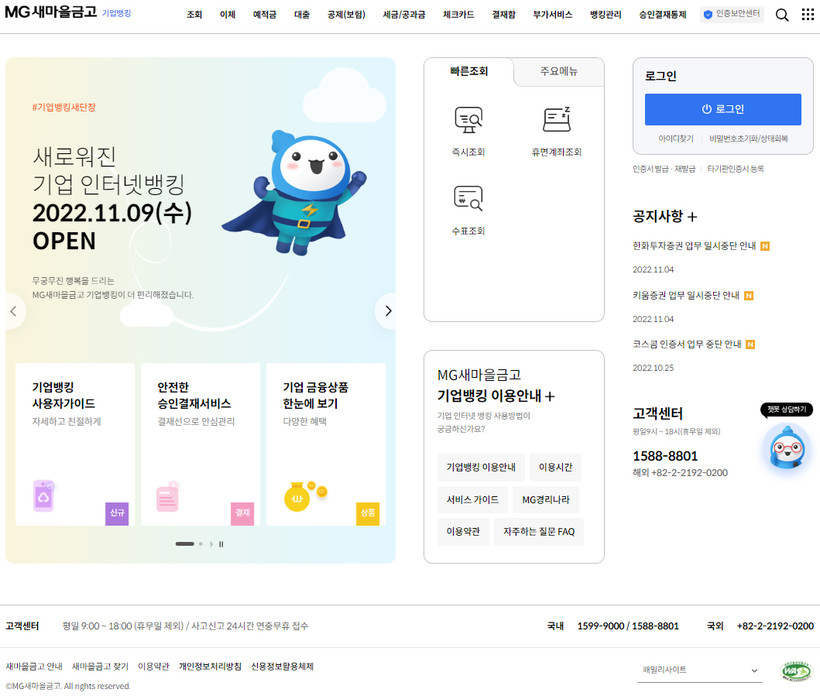The height and width of the screenshot is (696, 820).
Task: Click the 자주하는 질문 FAQ button
Action: pos(538,531)
